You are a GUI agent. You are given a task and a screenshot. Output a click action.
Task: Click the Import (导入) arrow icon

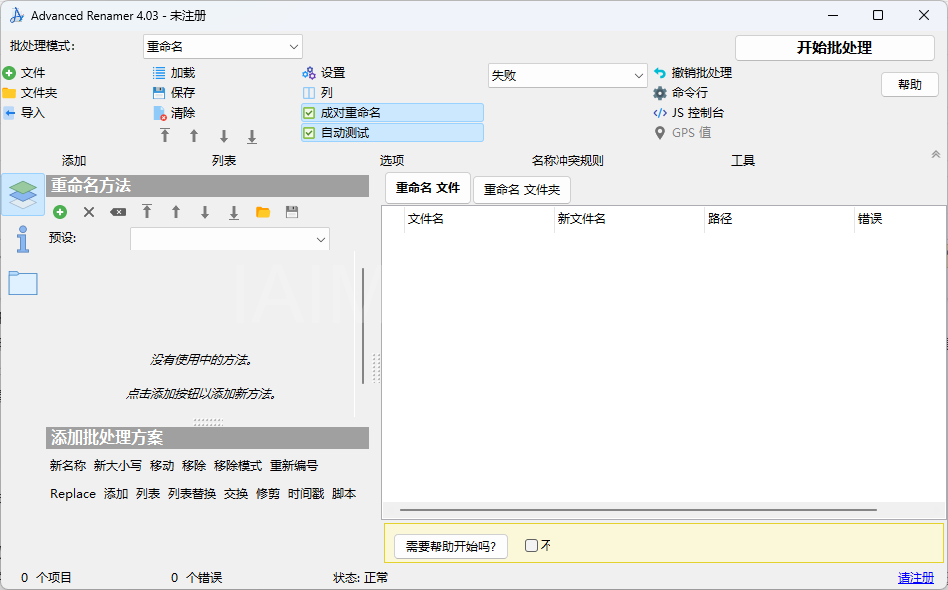9,113
